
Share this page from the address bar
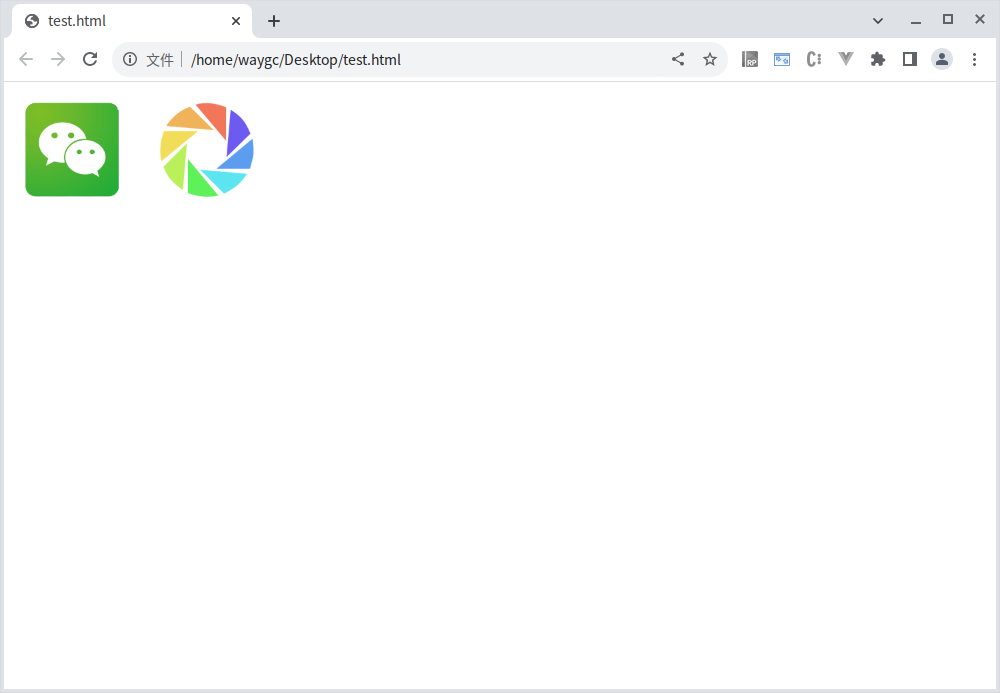678,59
